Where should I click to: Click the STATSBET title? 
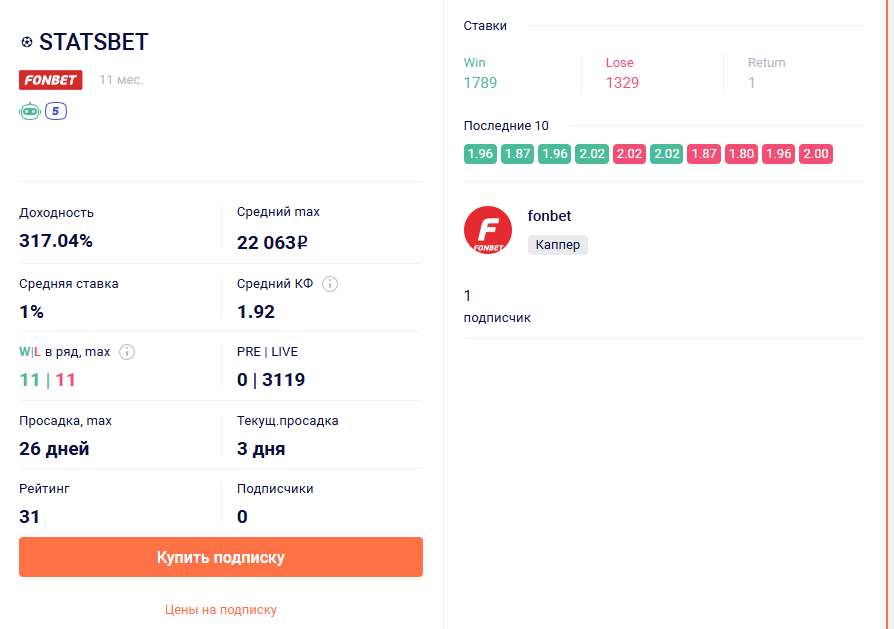94,42
